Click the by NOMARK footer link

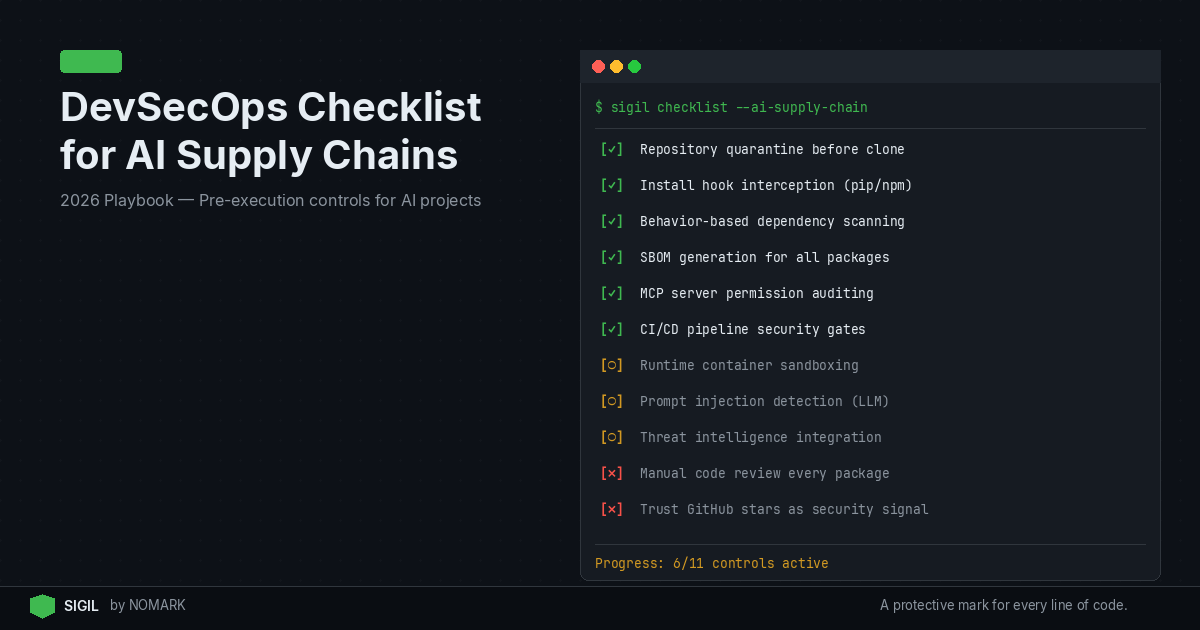coord(148,606)
